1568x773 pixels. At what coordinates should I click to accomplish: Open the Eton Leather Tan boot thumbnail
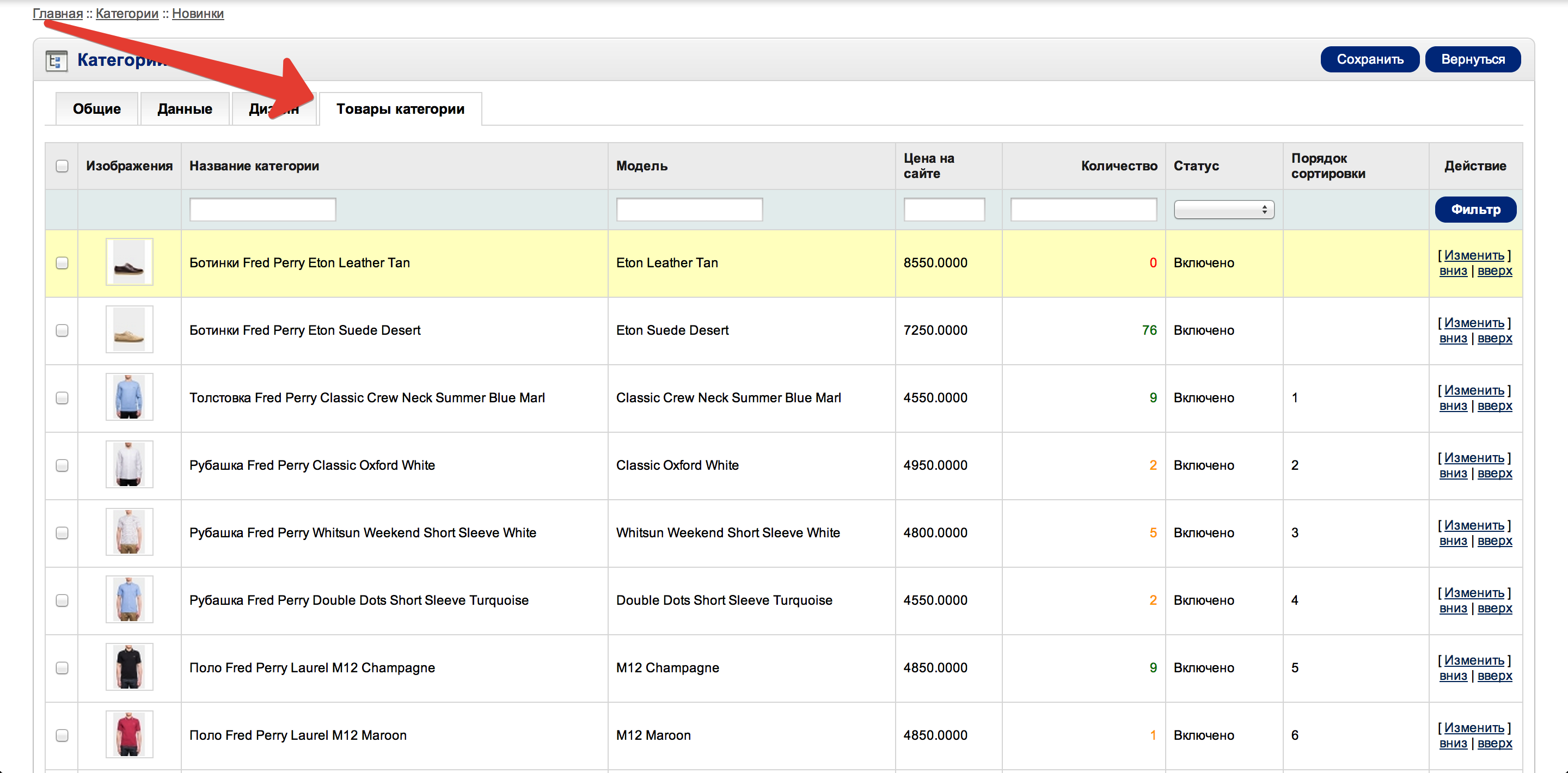129,262
